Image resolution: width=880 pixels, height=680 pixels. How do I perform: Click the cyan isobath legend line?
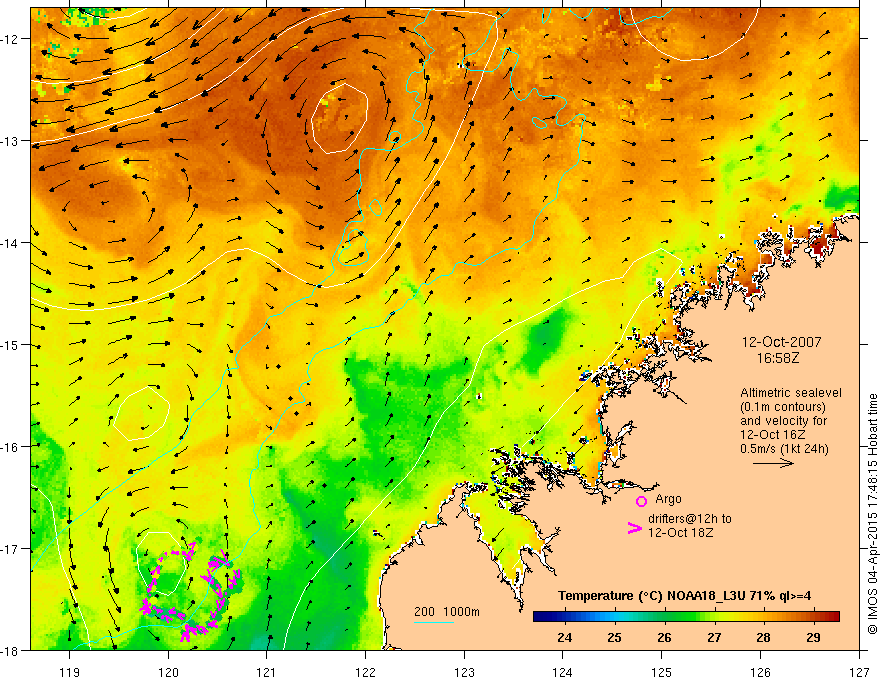coord(434,622)
